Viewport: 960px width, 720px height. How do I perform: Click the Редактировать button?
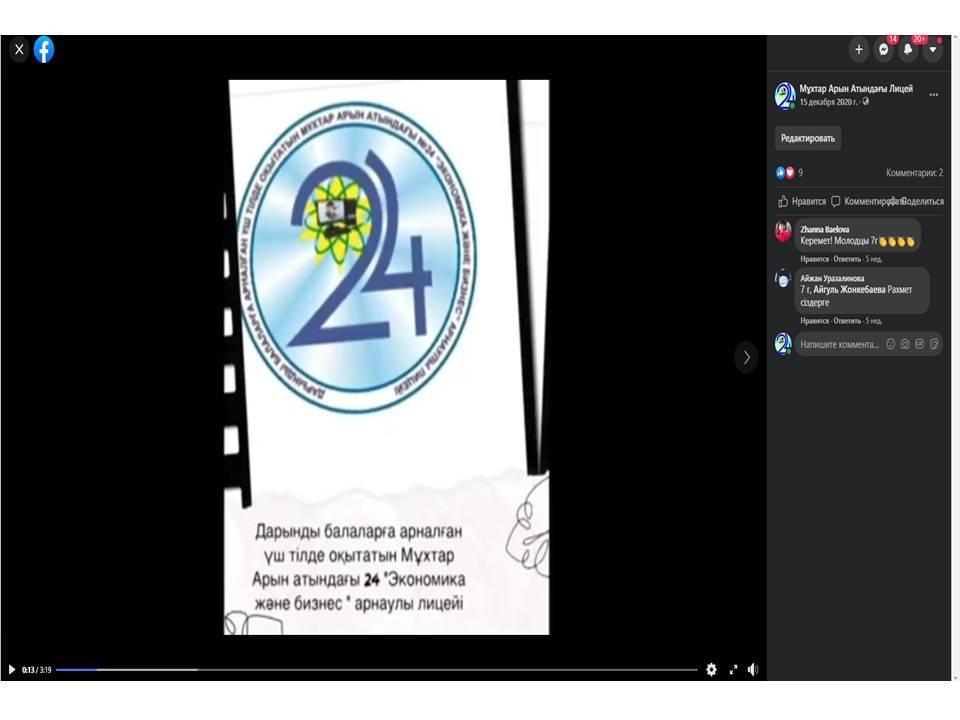tap(808, 138)
